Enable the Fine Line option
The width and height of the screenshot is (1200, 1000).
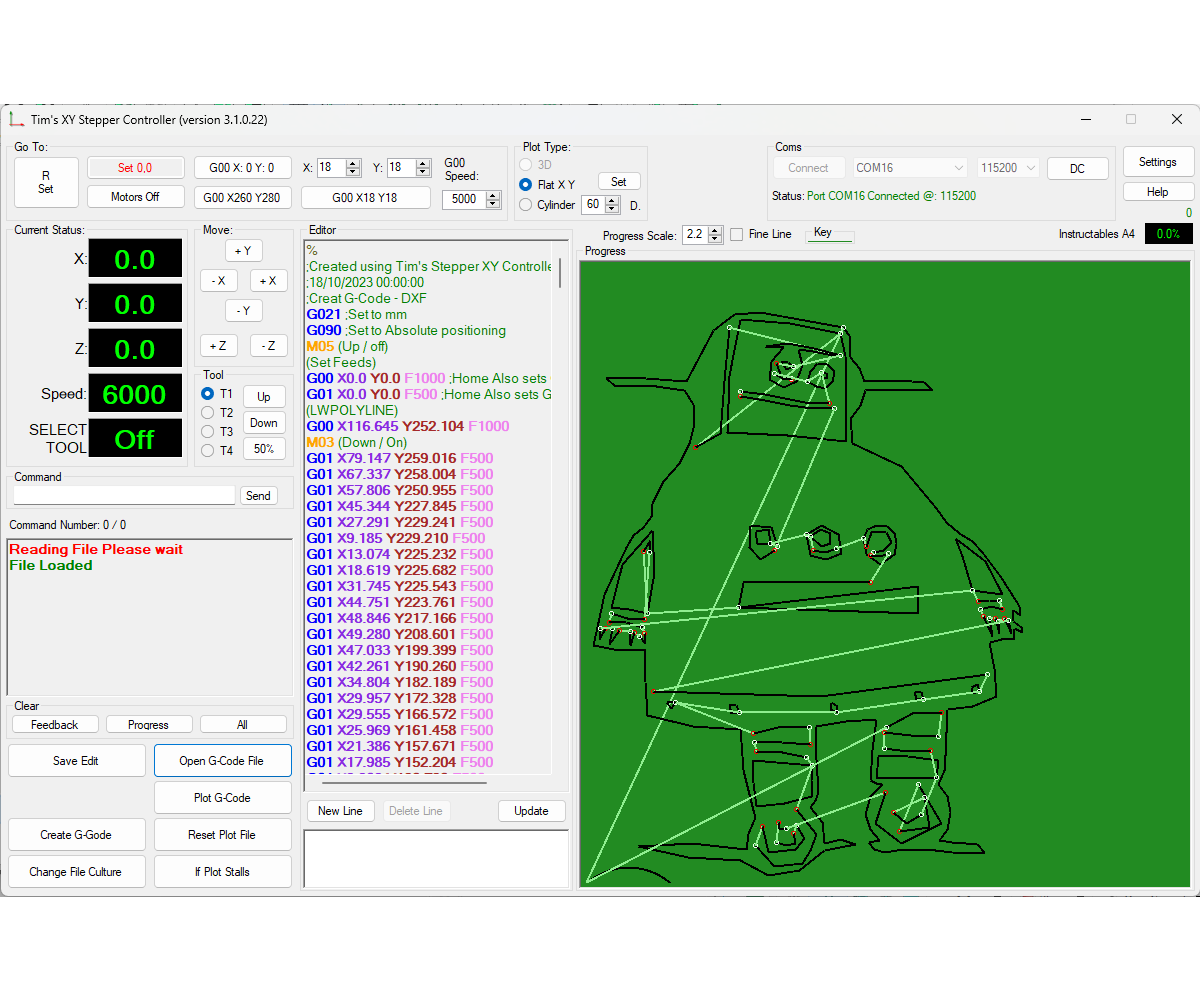[737, 234]
